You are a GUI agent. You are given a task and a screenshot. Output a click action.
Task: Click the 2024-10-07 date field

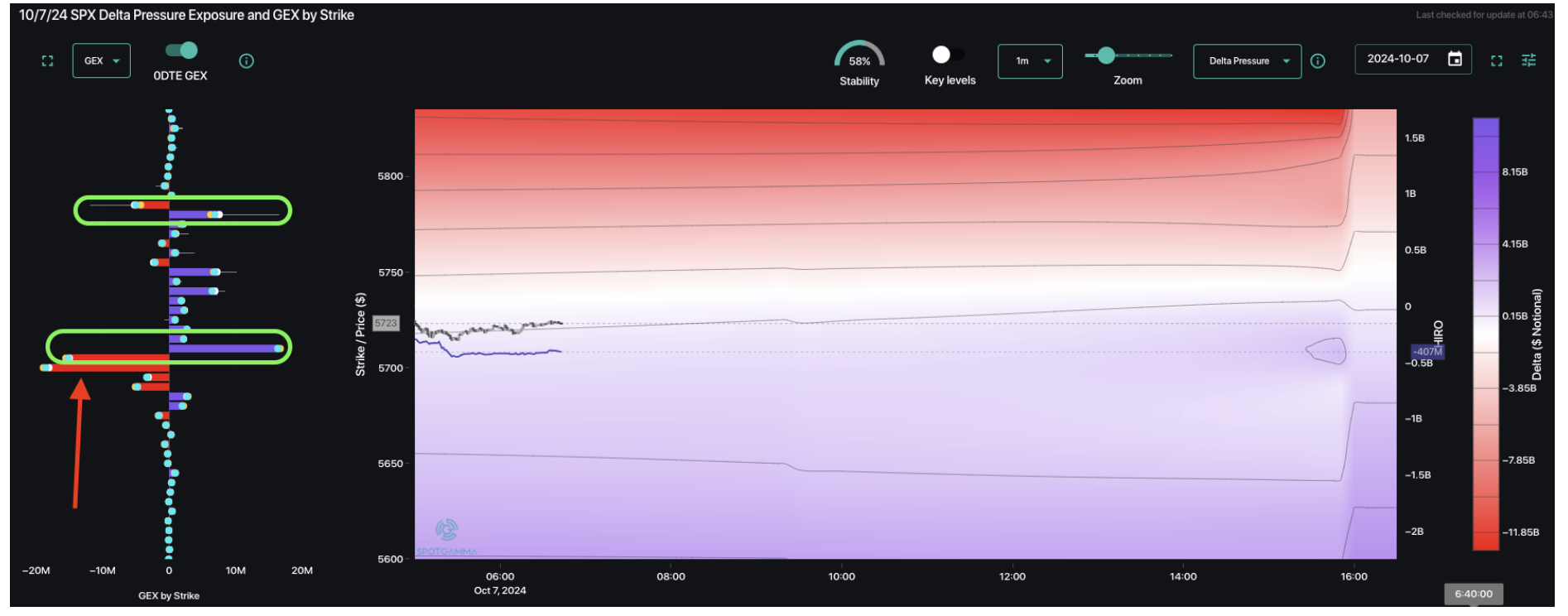[1413, 59]
